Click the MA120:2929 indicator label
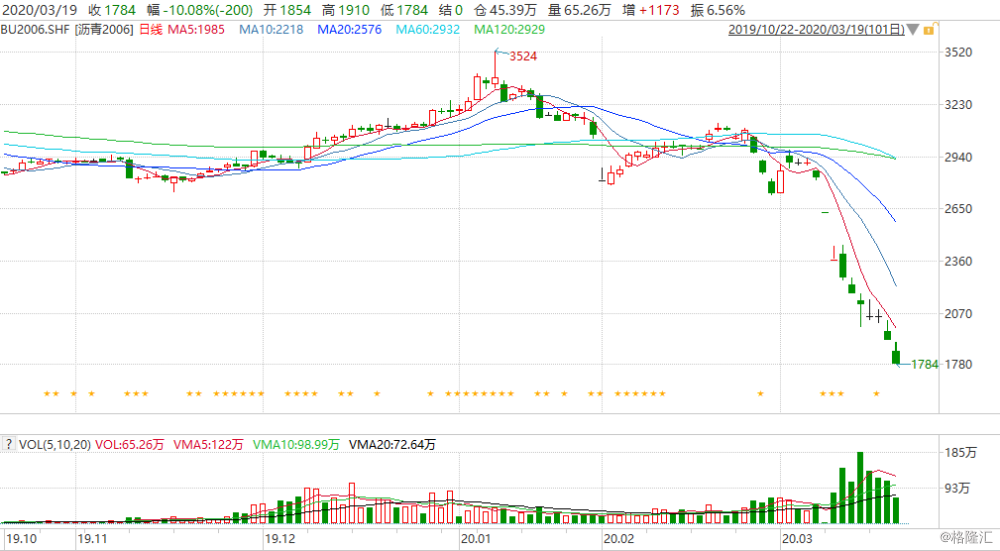This screenshot has height=551, width=1000. pos(510,29)
